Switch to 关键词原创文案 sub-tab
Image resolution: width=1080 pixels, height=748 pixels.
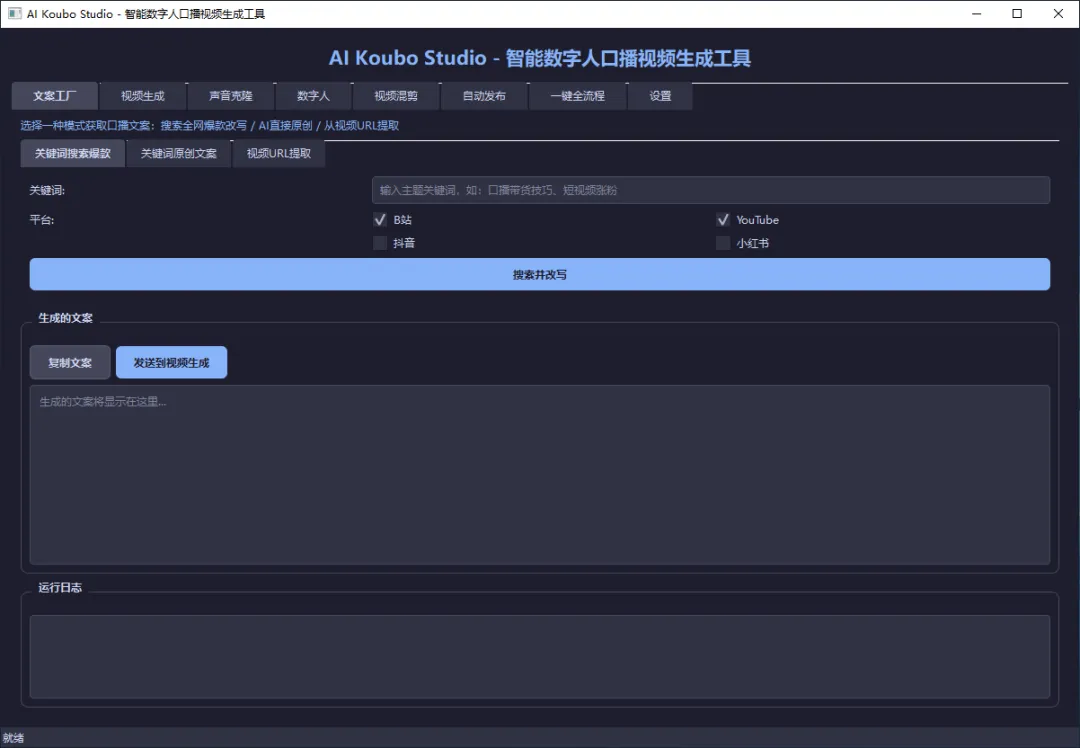coord(179,153)
